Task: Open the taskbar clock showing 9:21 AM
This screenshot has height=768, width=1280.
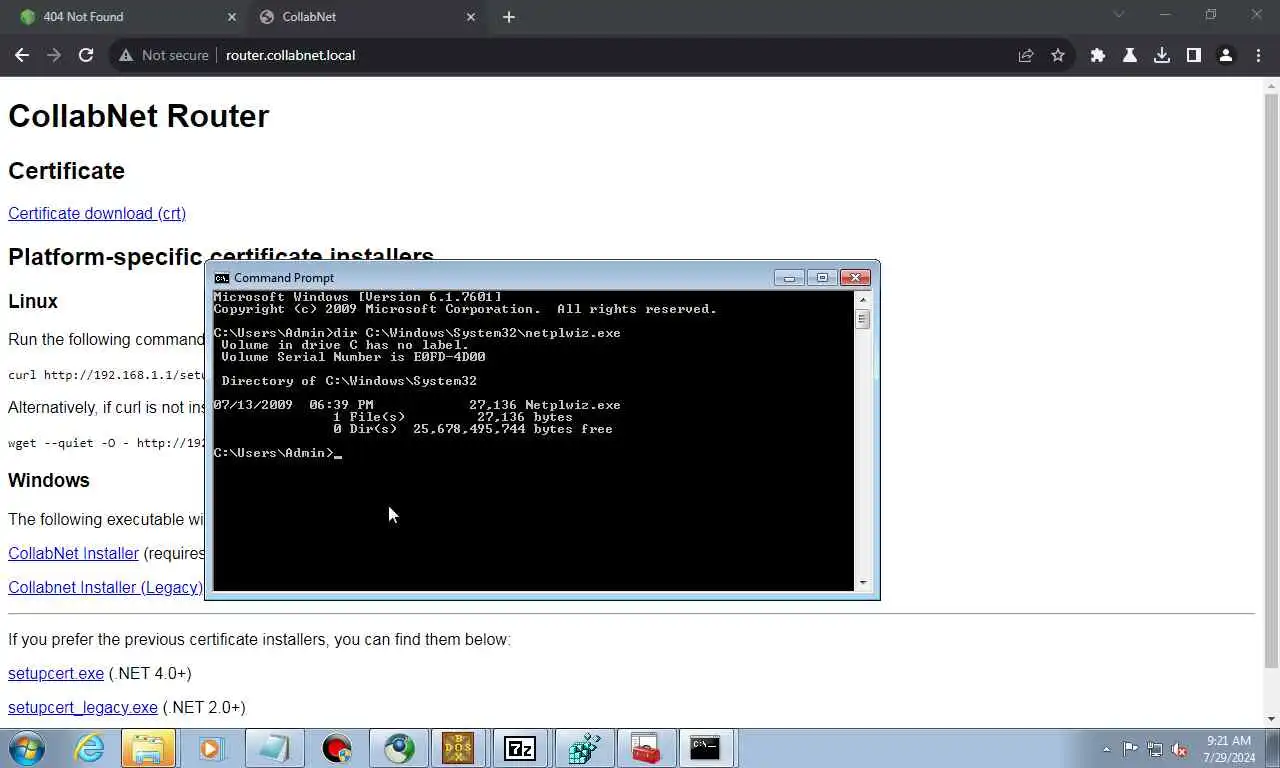Action: (1230, 749)
